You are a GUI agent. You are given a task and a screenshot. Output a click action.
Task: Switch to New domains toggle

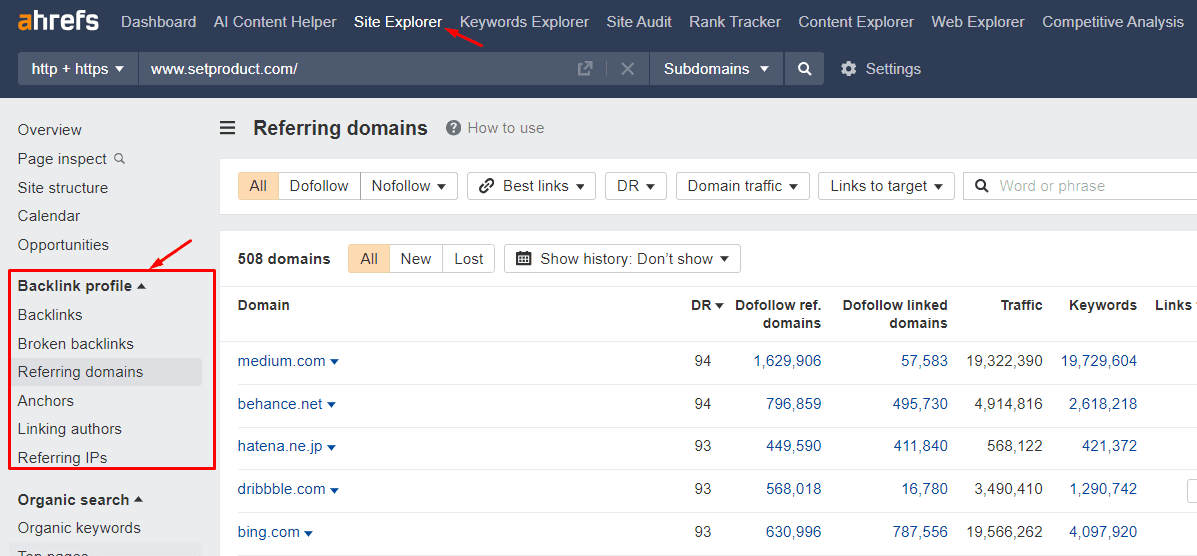[415, 258]
